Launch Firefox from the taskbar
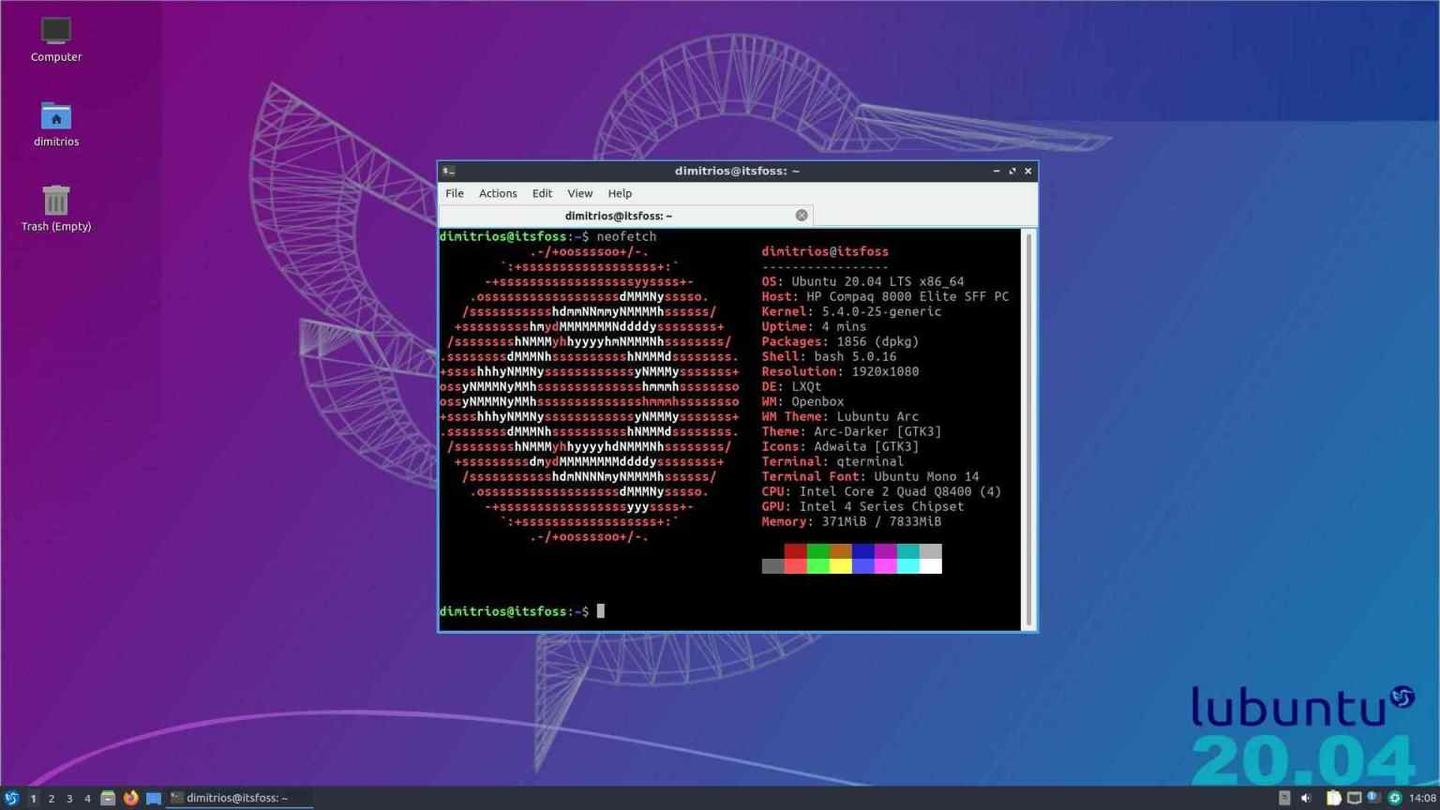Screen dimensions: 1440x810 click(x=130, y=797)
